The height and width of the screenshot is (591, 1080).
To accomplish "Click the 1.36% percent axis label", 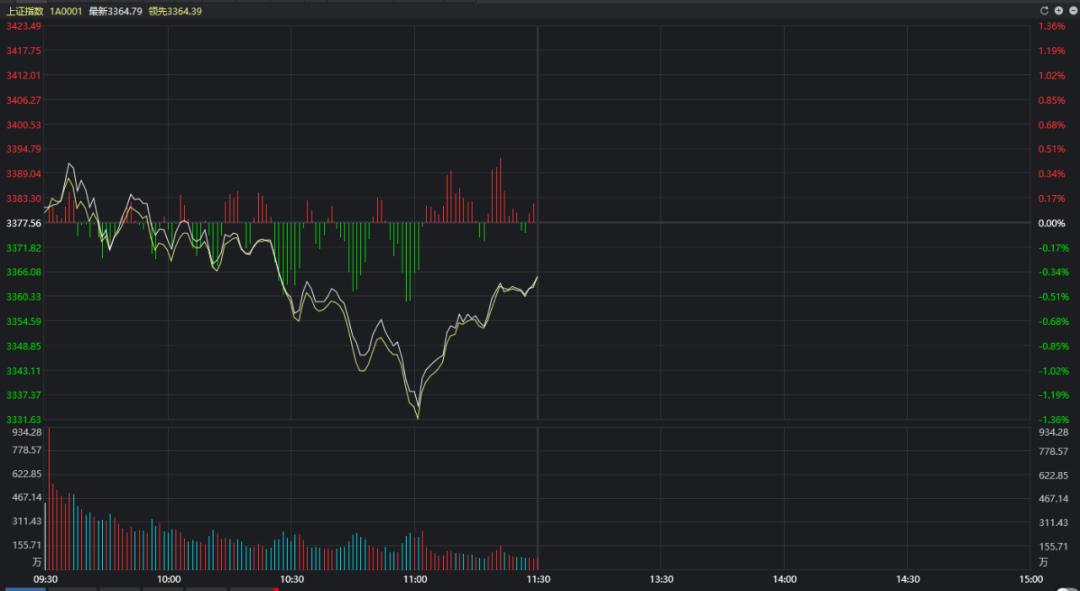I will click(1052, 26).
